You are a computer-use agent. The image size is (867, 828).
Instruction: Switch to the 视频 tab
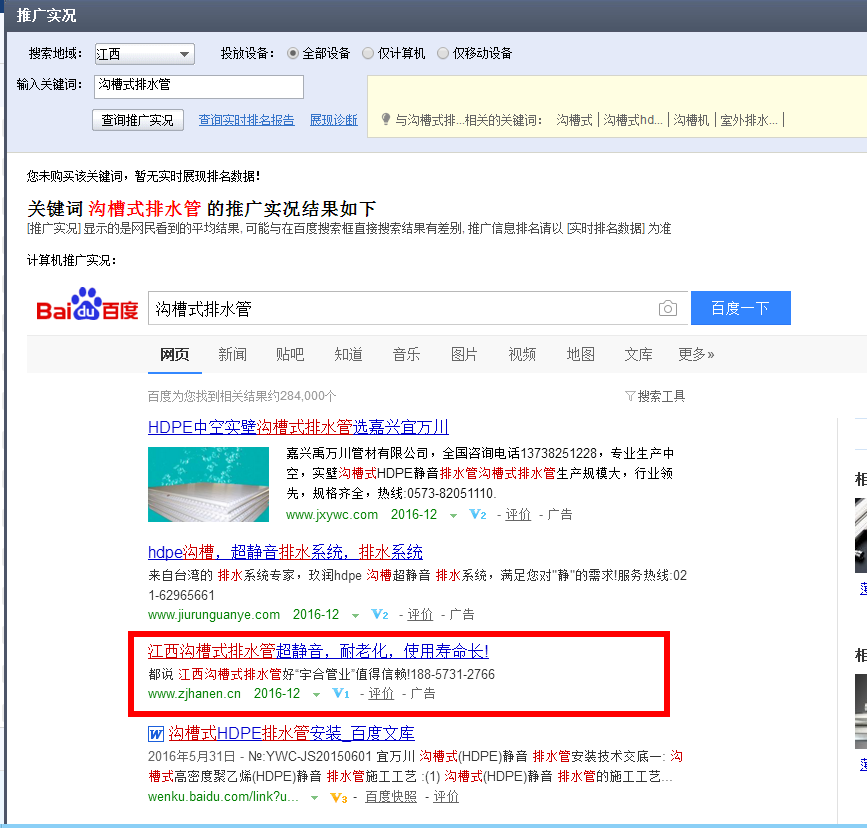[x=522, y=355]
